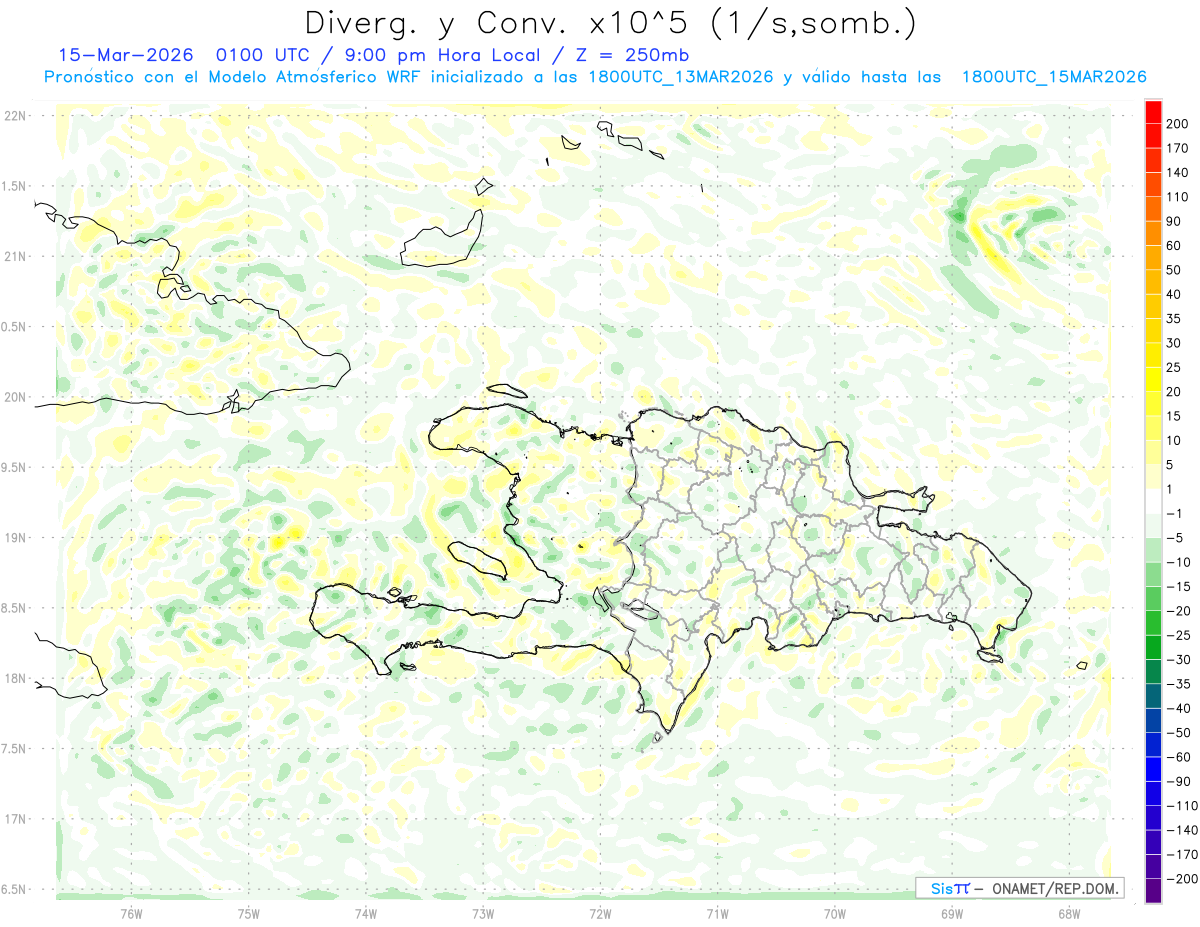Pick the white swatch between 1 and -1

[1153, 502]
